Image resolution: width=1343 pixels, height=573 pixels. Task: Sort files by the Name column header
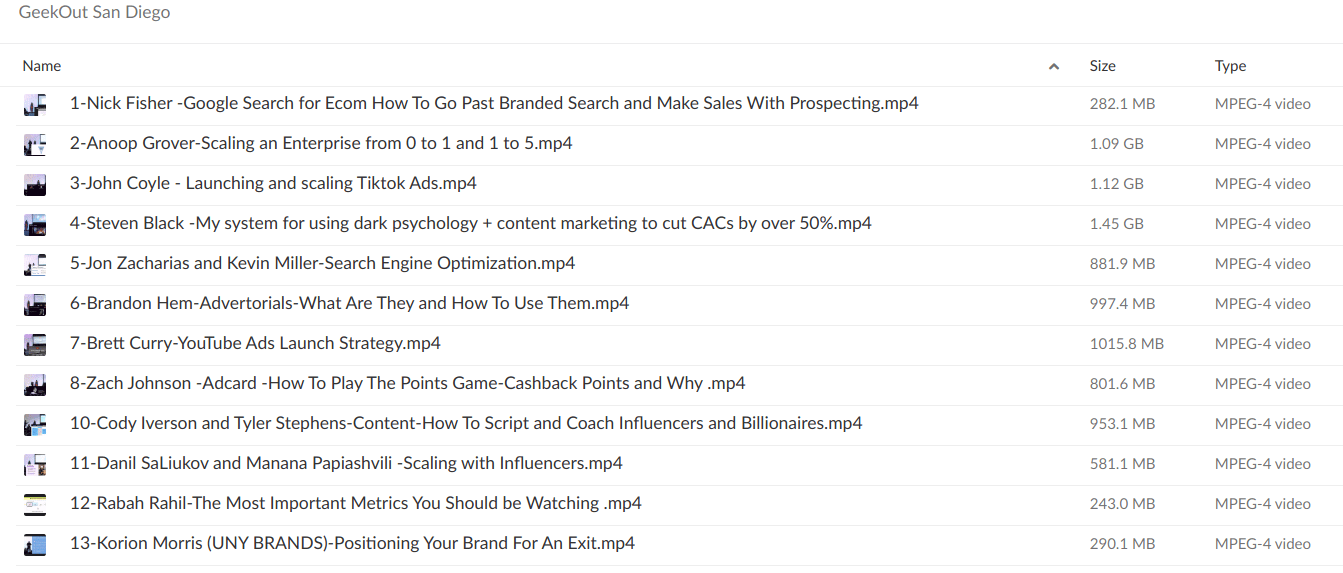tap(42, 66)
